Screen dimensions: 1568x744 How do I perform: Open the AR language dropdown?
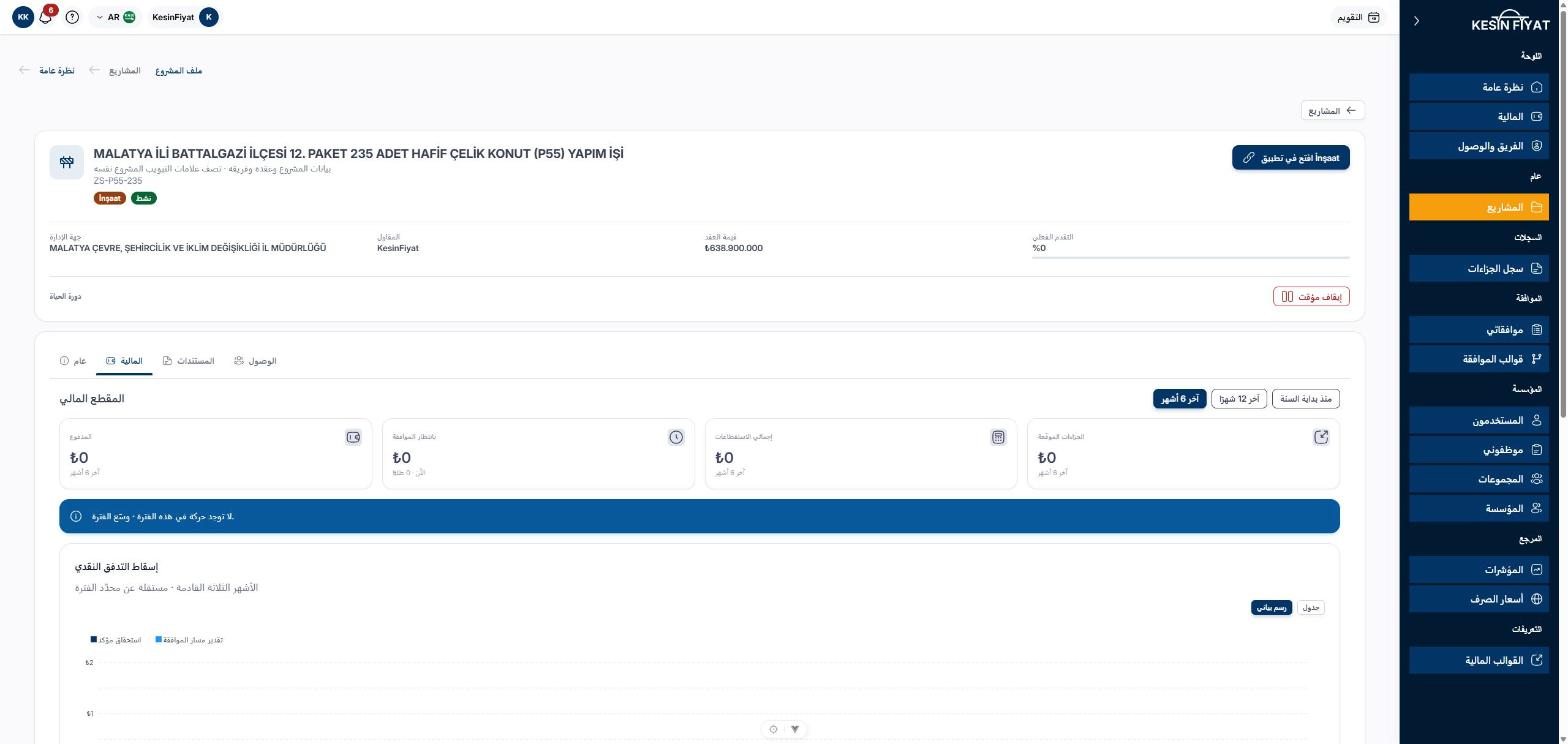(115, 17)
